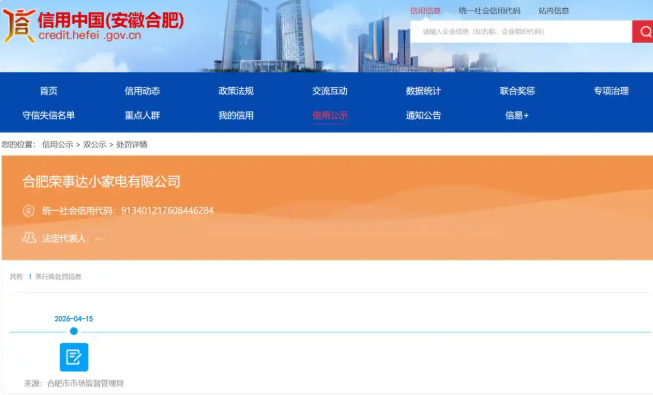Open the highlighted 信用公示 menu item
Screen dimensions: 653x395
tap(330, 115)
